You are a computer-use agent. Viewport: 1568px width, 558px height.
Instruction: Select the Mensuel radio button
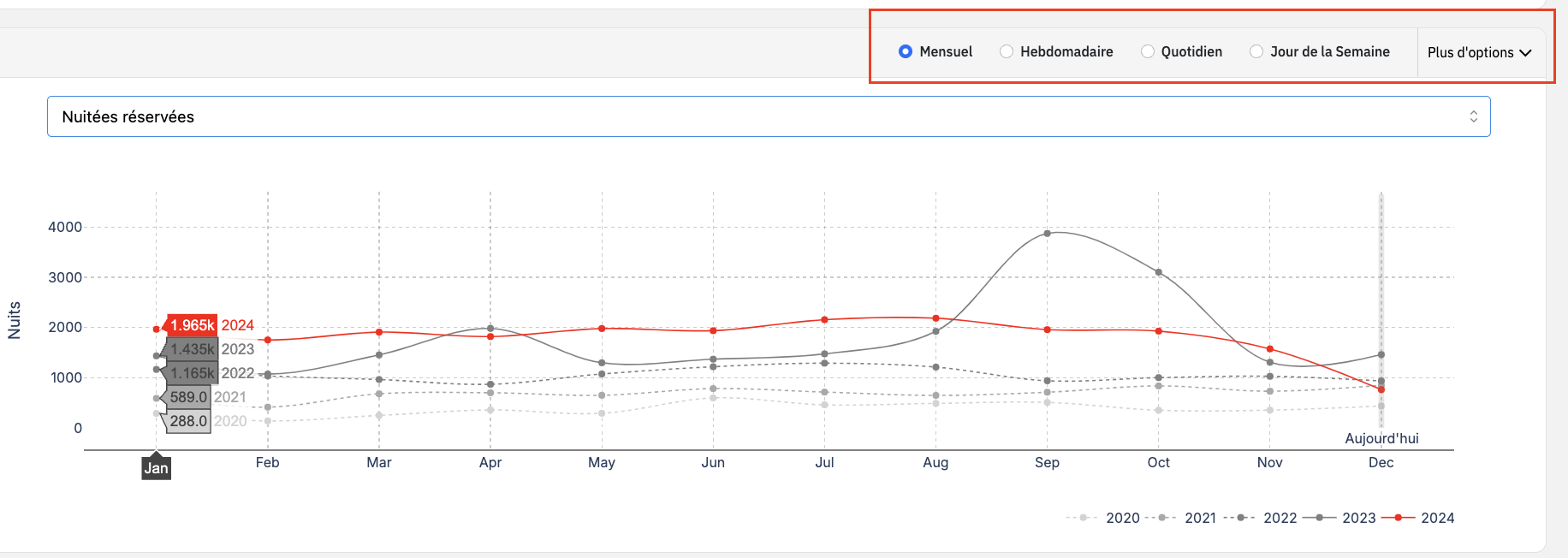coord(906,51)
